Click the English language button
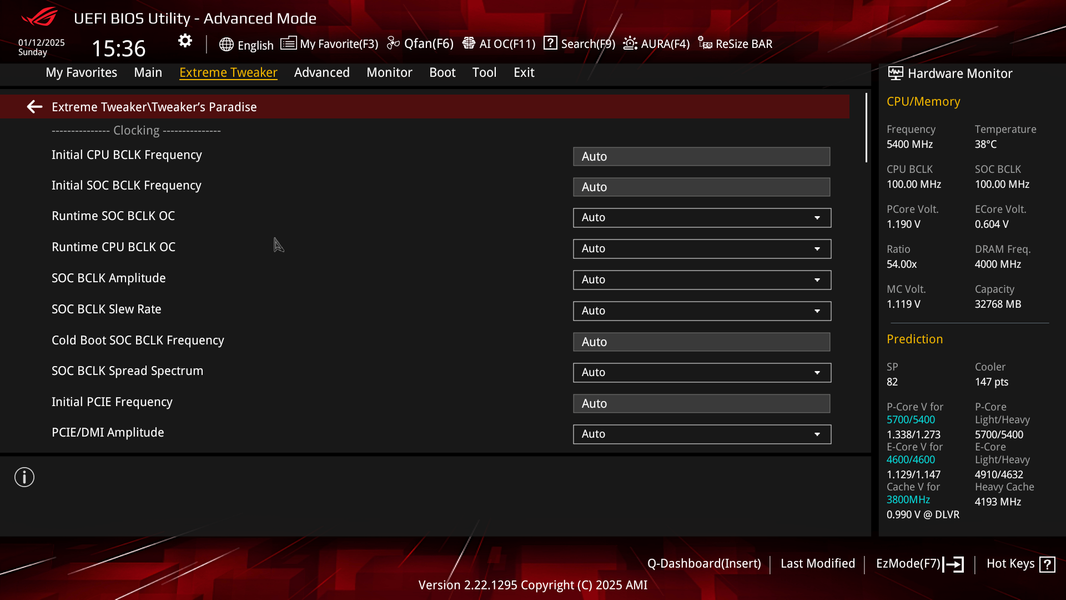Image resolution: width=1066 pixels, height=600 pixels. pyautogui.click(x=256, y=46)
